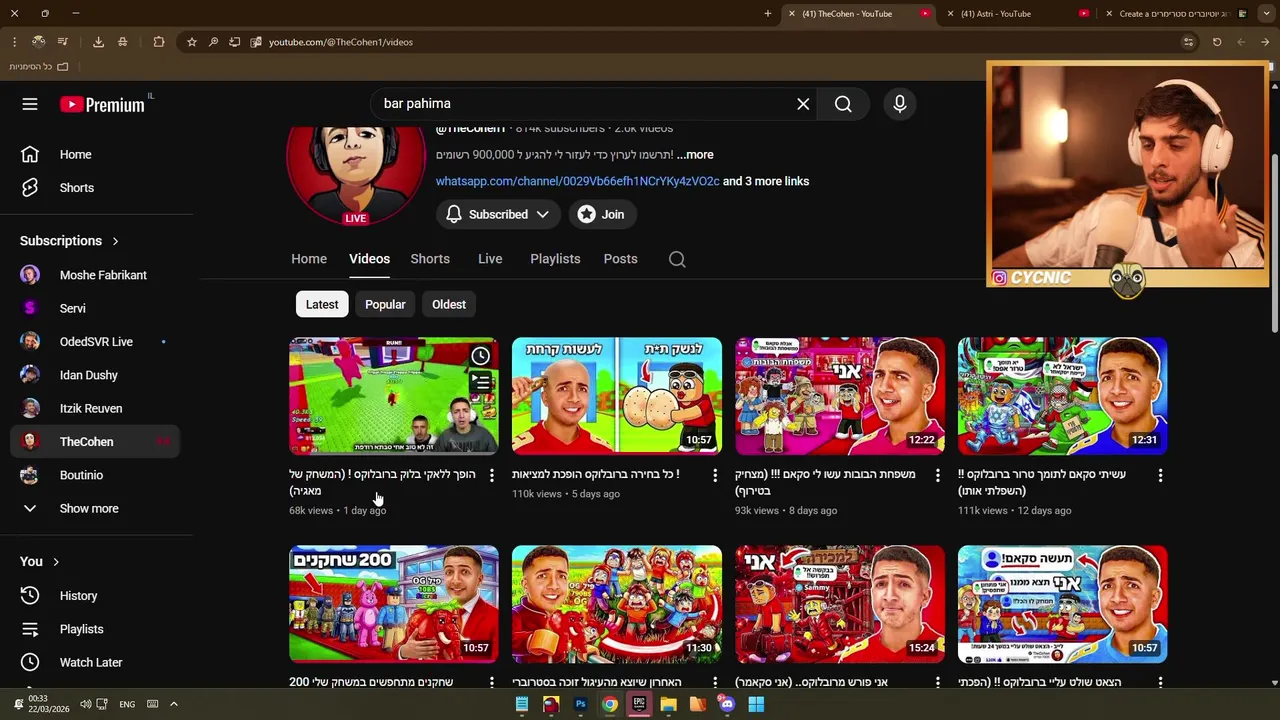Open the zoom magnifier in the address bar
The image size is (1280, 720).
(213, 42)
